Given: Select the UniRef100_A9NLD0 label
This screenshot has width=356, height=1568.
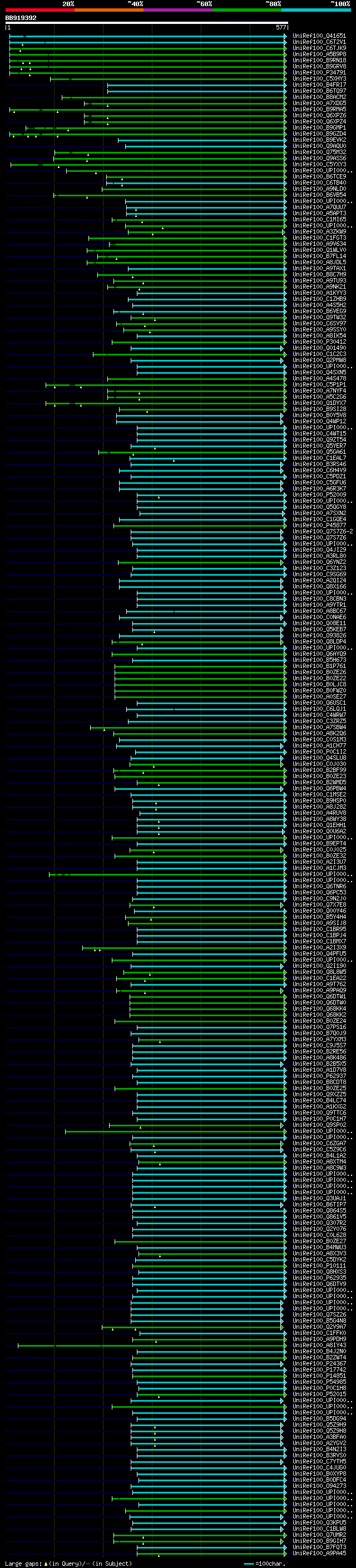Looking at the screenshot, I should click(319, 189).
